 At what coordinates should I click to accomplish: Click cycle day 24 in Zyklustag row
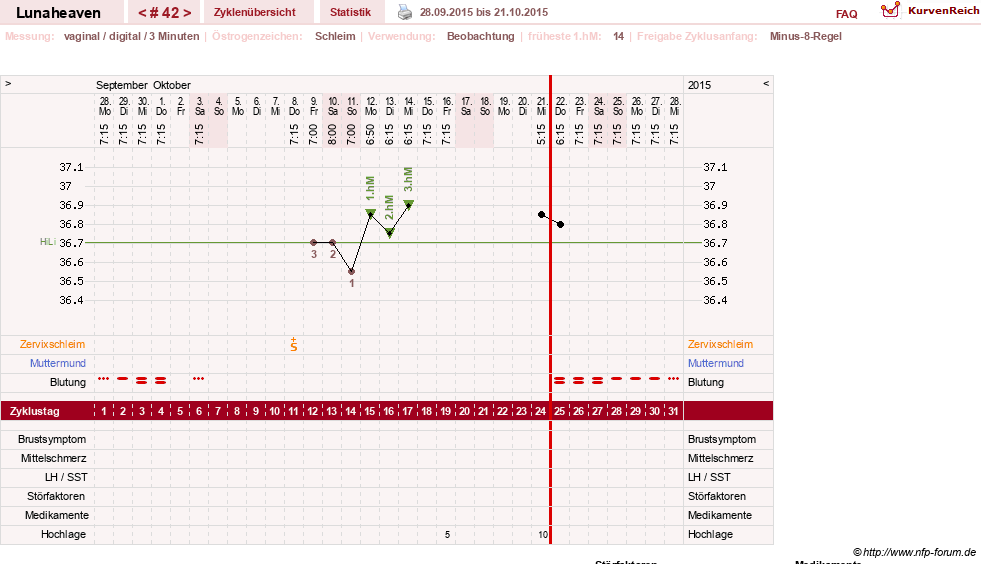pyautogui.click(x=540, y=411)
